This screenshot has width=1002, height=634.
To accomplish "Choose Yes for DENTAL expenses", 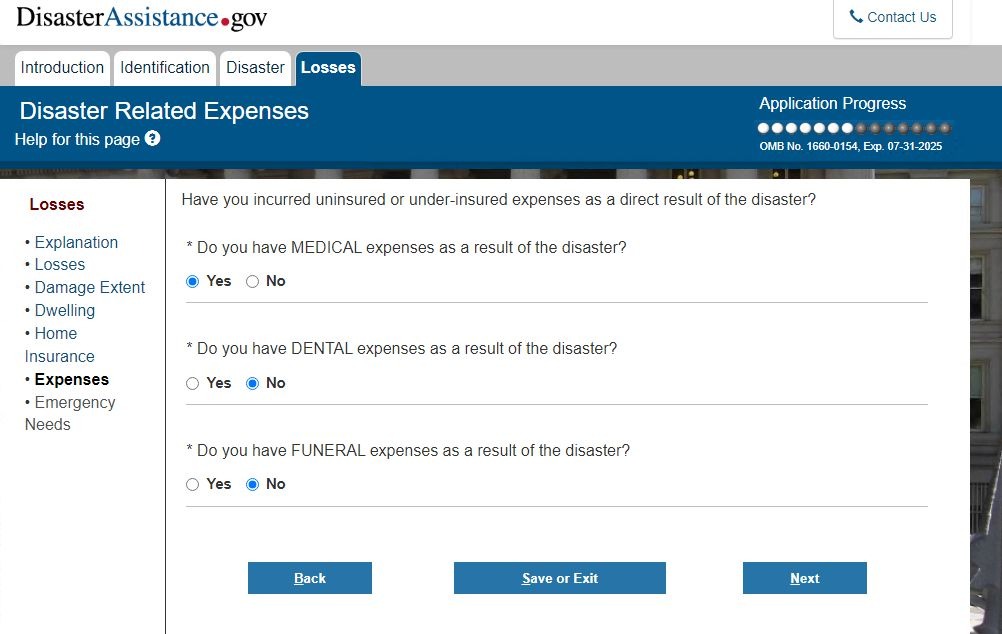I will point(193,383).
